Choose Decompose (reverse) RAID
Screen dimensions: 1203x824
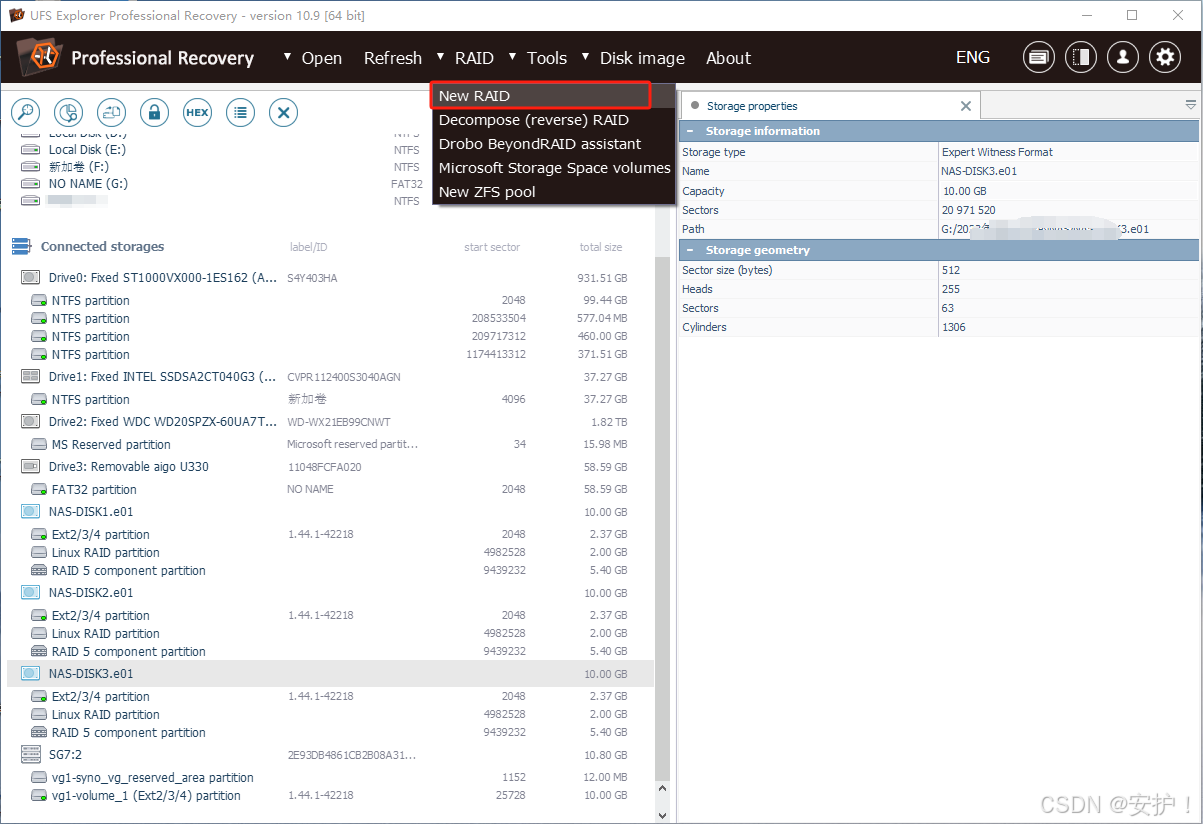[554, 120]
